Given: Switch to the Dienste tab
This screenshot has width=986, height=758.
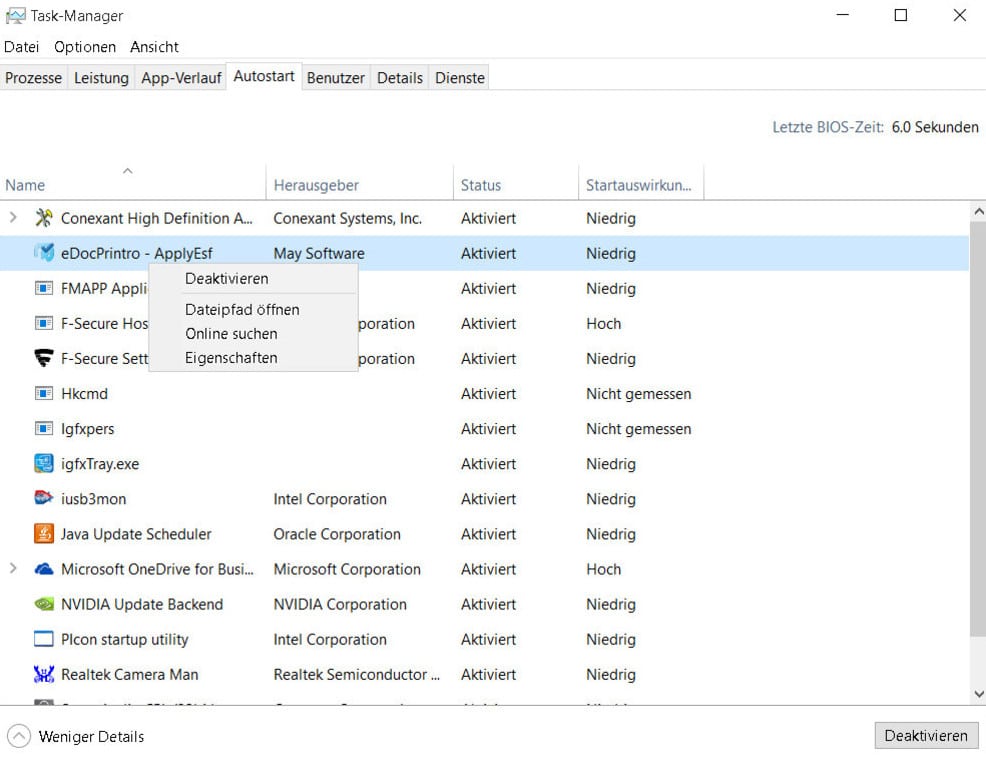Looking at the screenshot, I should point(460,77).
